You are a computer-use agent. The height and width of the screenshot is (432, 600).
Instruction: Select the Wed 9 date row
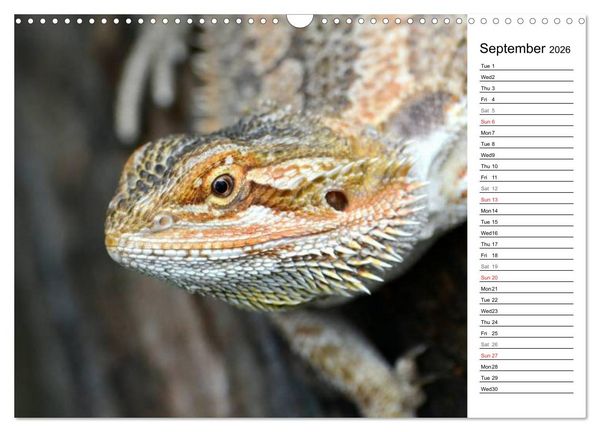(x=527, y=155)
